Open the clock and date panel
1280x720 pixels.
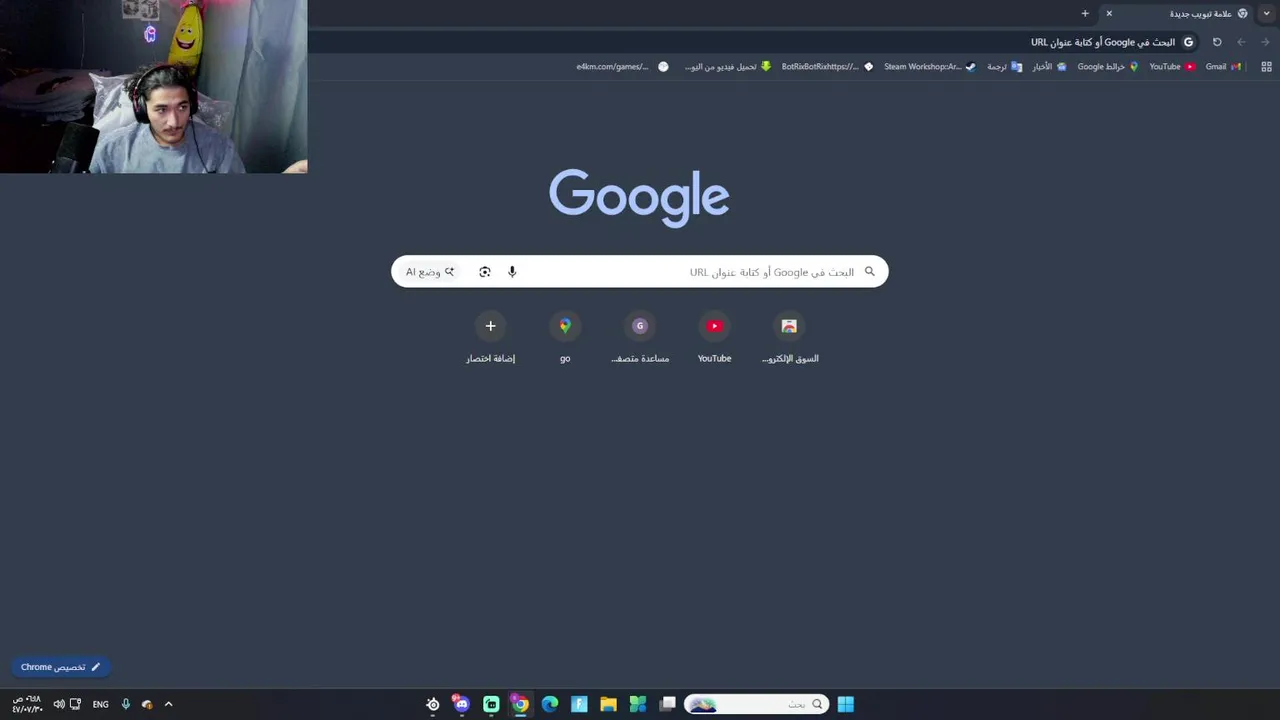(27, 704)
